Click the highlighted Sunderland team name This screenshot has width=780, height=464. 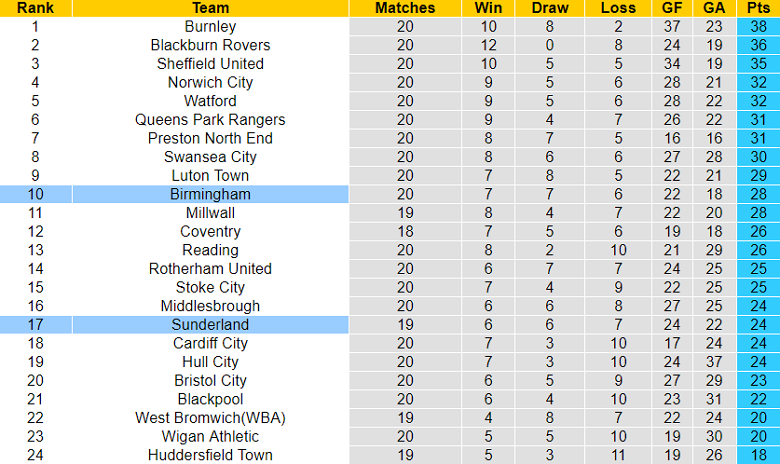click(x=210, y=324)
